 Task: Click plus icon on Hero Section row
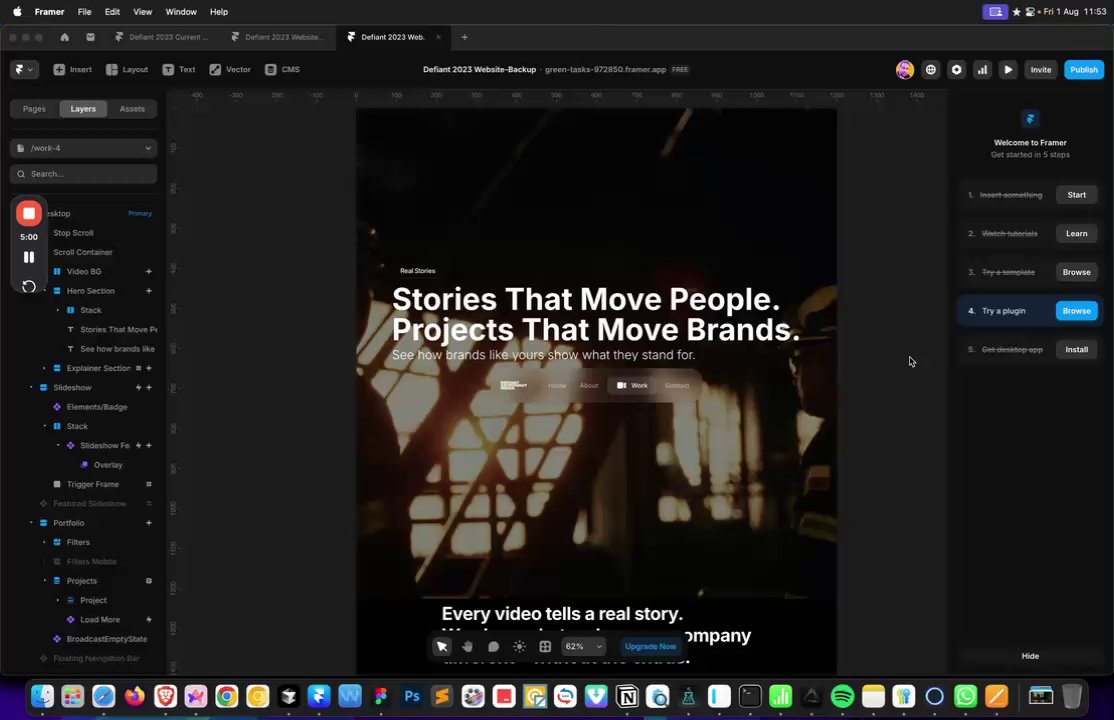(x=148, y=291)
